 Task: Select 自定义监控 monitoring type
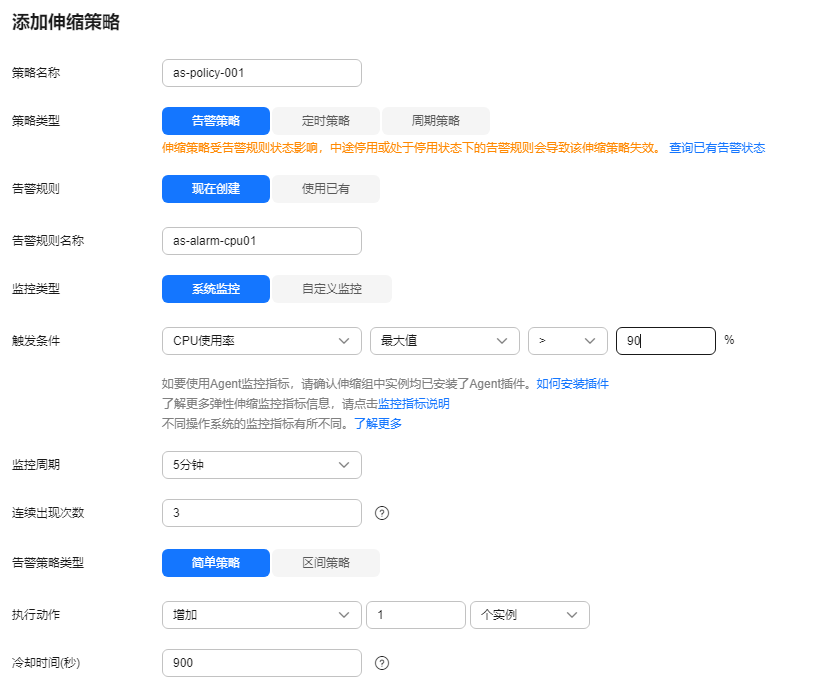click(332, 289)
